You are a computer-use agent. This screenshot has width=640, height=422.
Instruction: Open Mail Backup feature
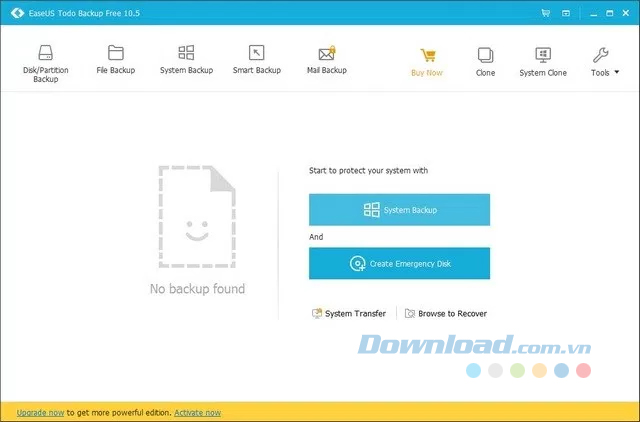tap(327, 60)
